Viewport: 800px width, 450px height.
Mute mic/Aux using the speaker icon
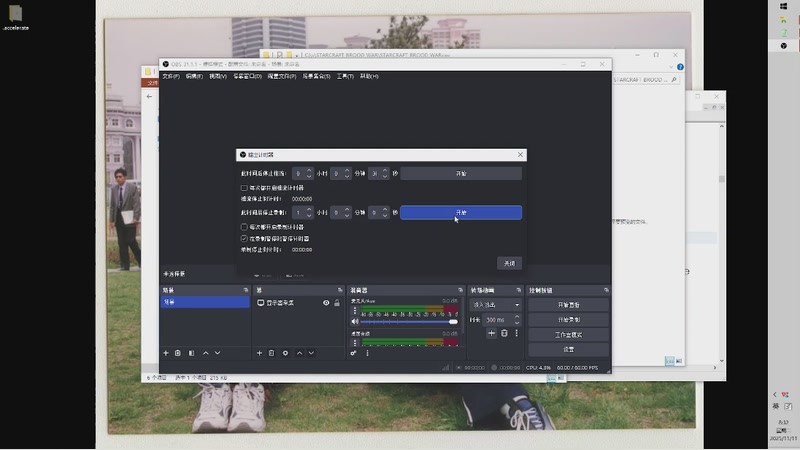pos(354,321)
